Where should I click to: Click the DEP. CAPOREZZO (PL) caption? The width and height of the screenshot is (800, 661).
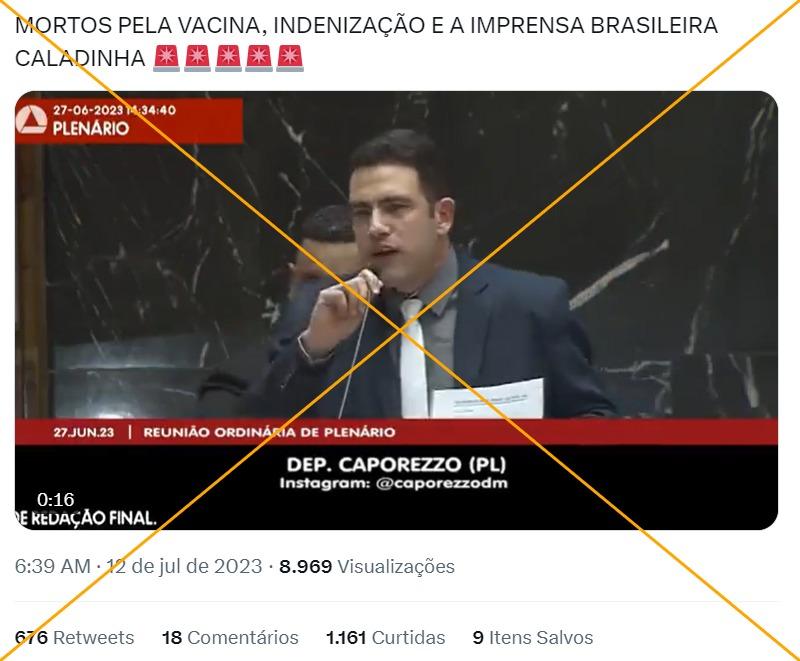click(x=396, y=464)
